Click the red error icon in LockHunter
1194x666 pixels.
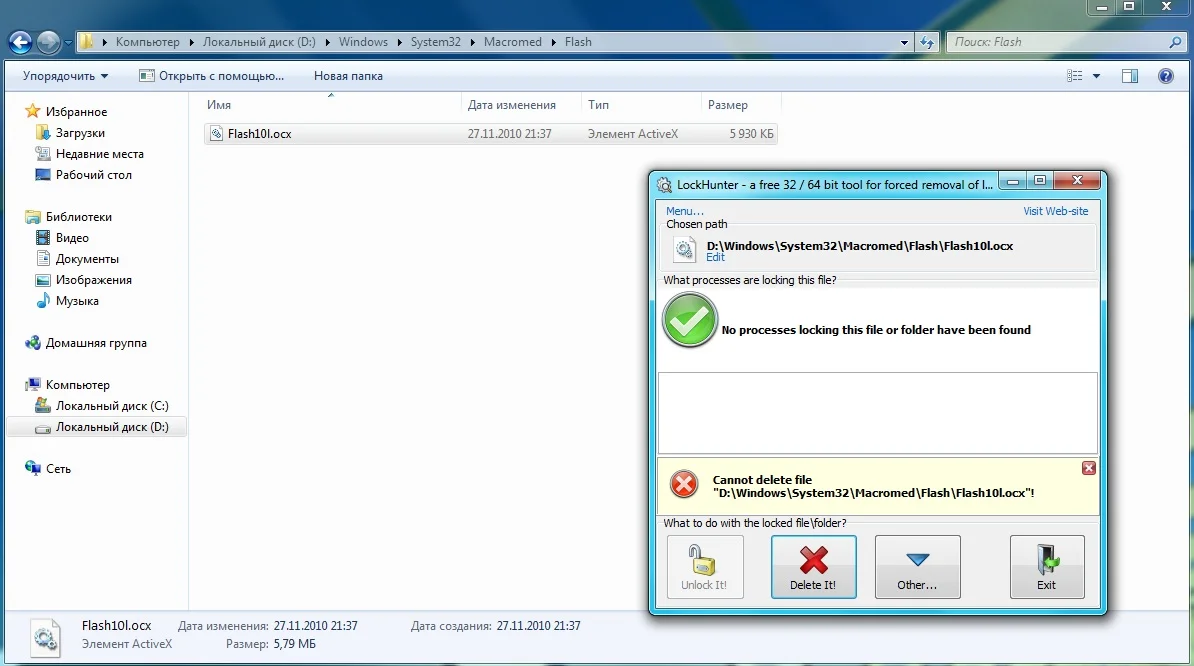tap(684, 484)
